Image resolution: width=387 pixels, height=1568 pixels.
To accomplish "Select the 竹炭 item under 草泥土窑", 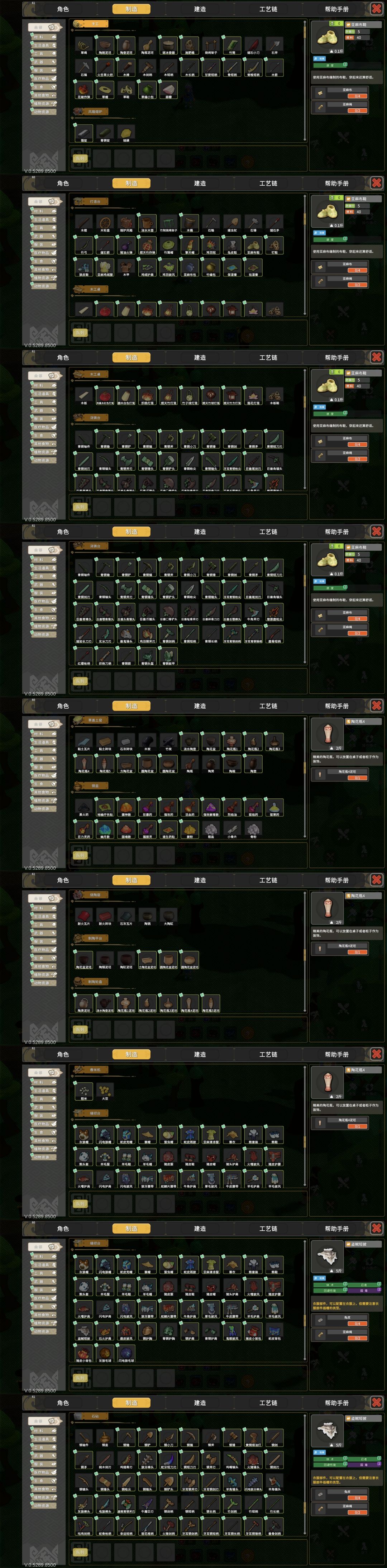I will pos(168,742).
